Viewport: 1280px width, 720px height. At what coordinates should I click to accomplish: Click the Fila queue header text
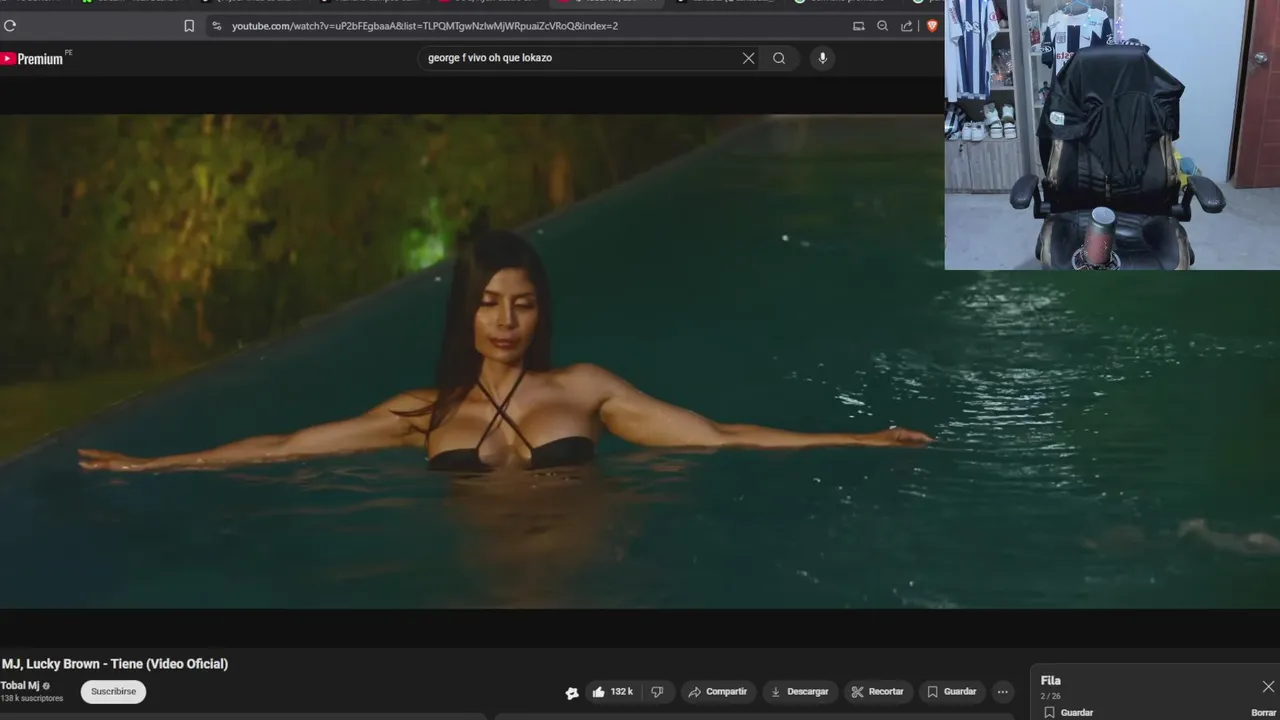1050,681
